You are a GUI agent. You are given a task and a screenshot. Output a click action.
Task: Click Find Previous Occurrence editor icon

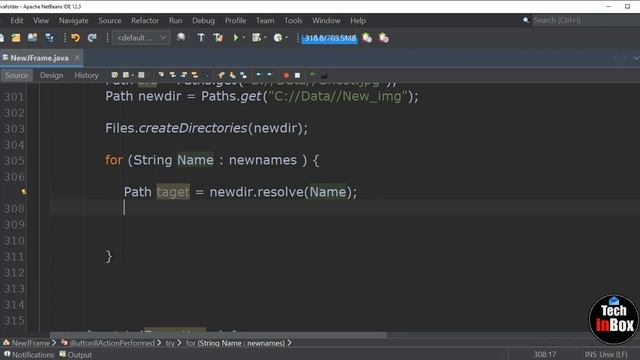coord(172,75)
